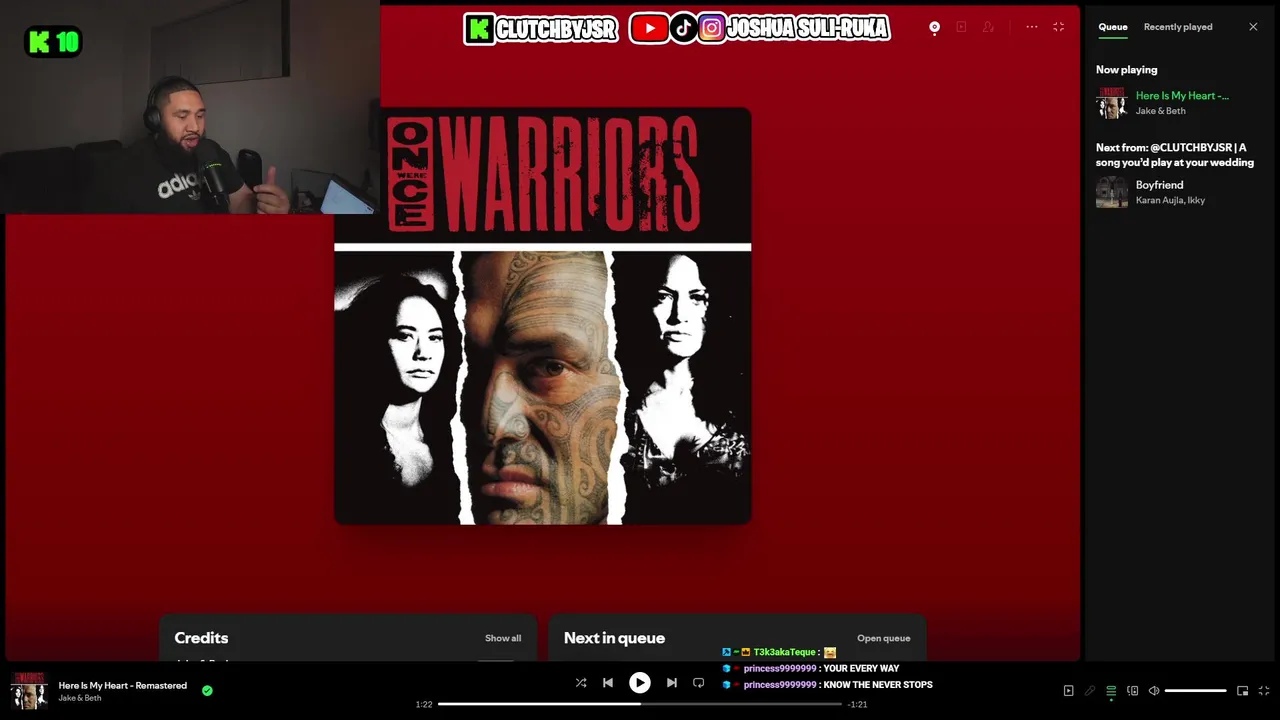Viewport: 1280px width, 720px height.
Task: Click the Once Were Warriors album artwork
Action: pyautogui.click(x=542, y=316)
